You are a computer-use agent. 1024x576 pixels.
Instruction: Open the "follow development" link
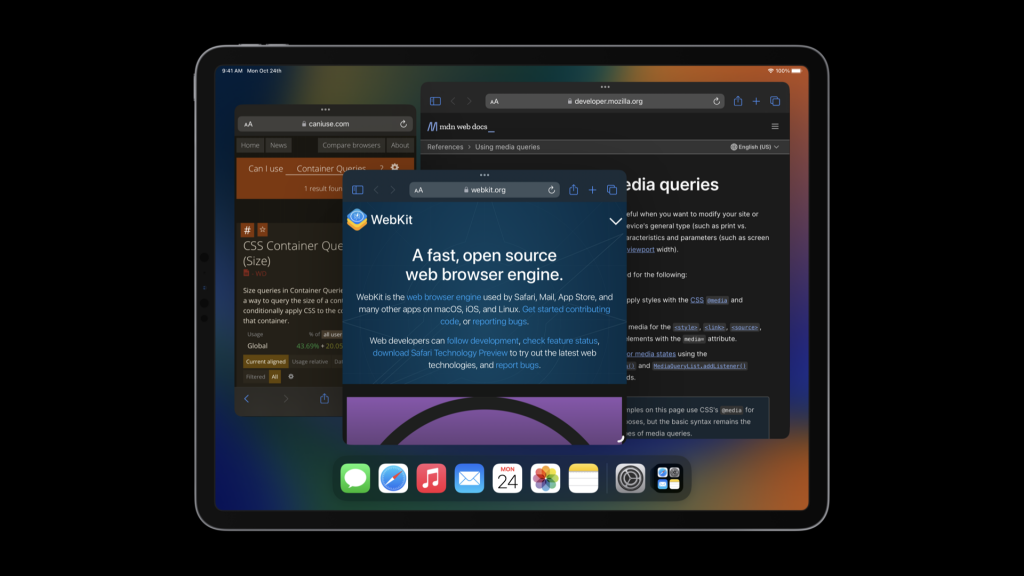click(483, 341)
